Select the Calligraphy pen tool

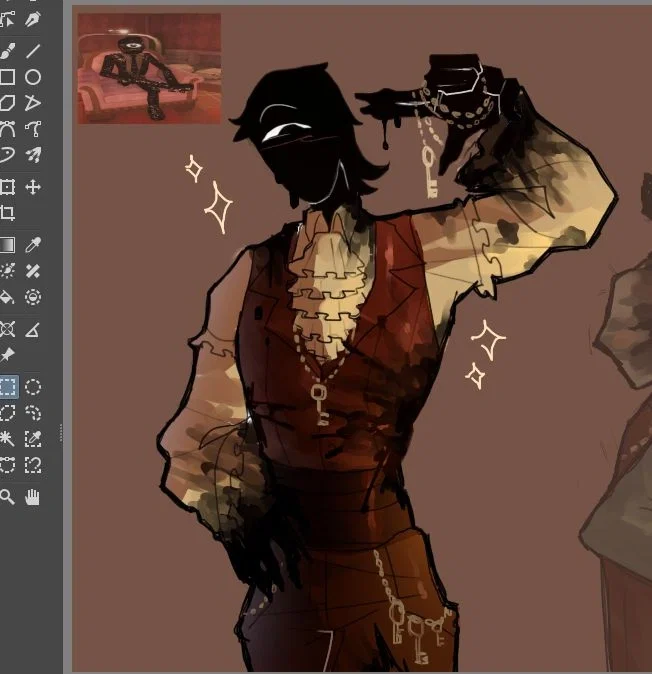click(33, 19)
